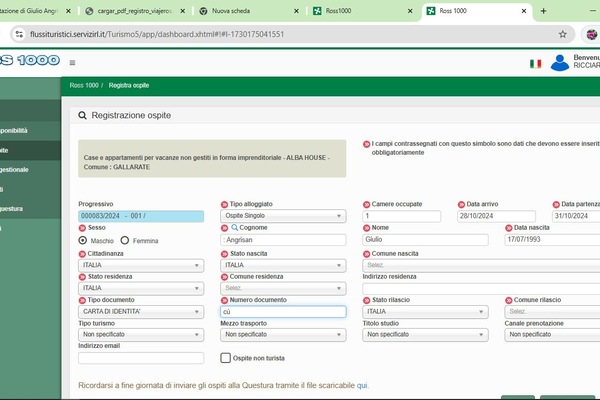Click the 'qui' downloadable file link
Screen dimensions: 600x400
click(362, 385)
